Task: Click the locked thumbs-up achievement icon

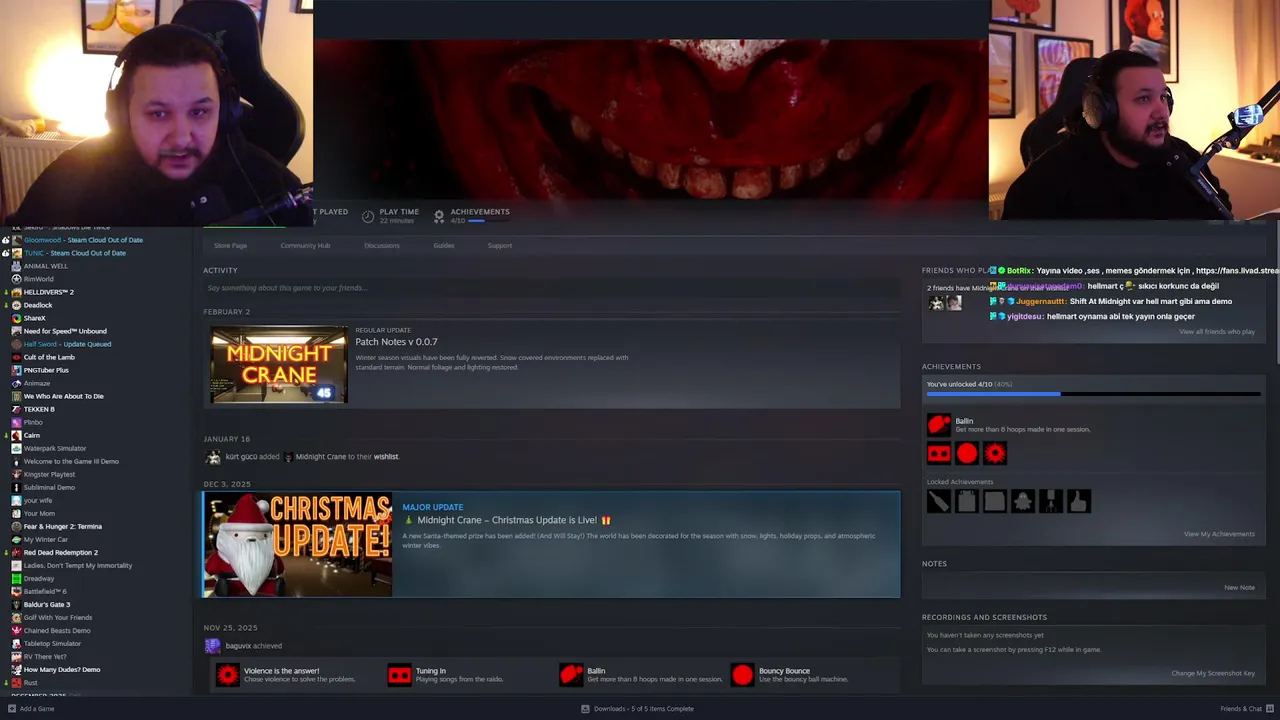Action: pyautogui.click(x=1078, y=501)
